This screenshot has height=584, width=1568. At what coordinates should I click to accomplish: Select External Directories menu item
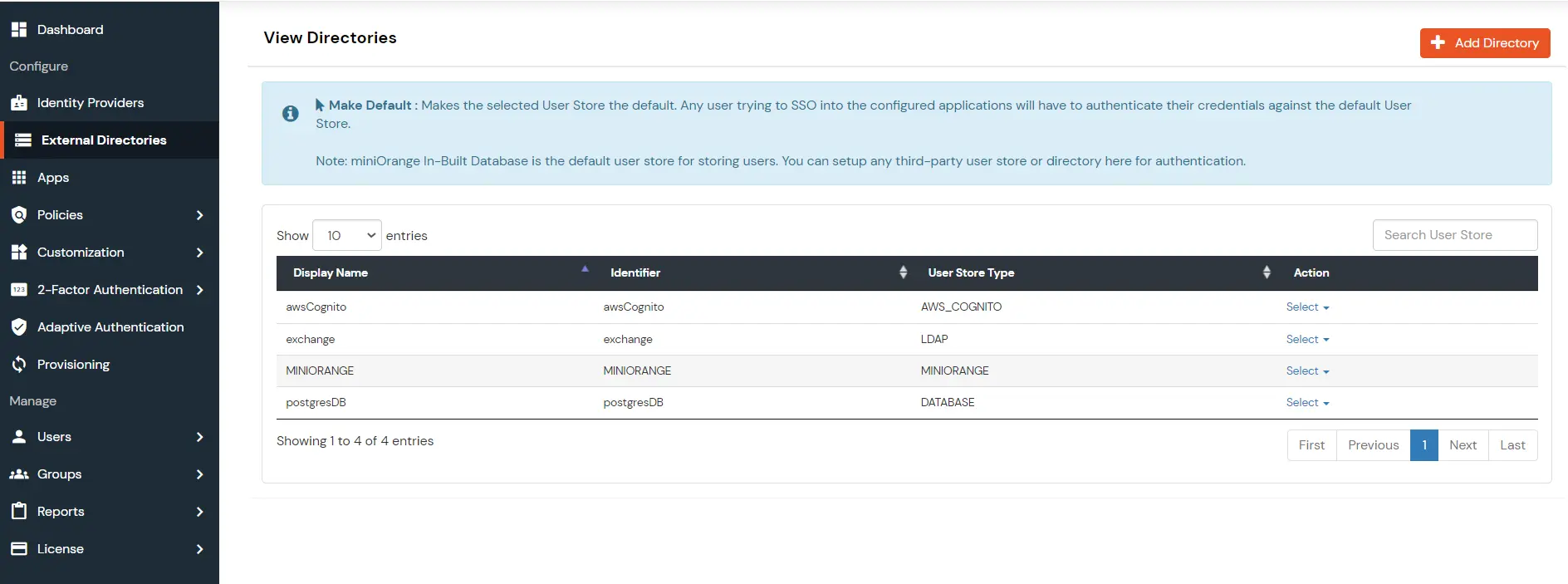pyautogui.click(x=110, y=140)
